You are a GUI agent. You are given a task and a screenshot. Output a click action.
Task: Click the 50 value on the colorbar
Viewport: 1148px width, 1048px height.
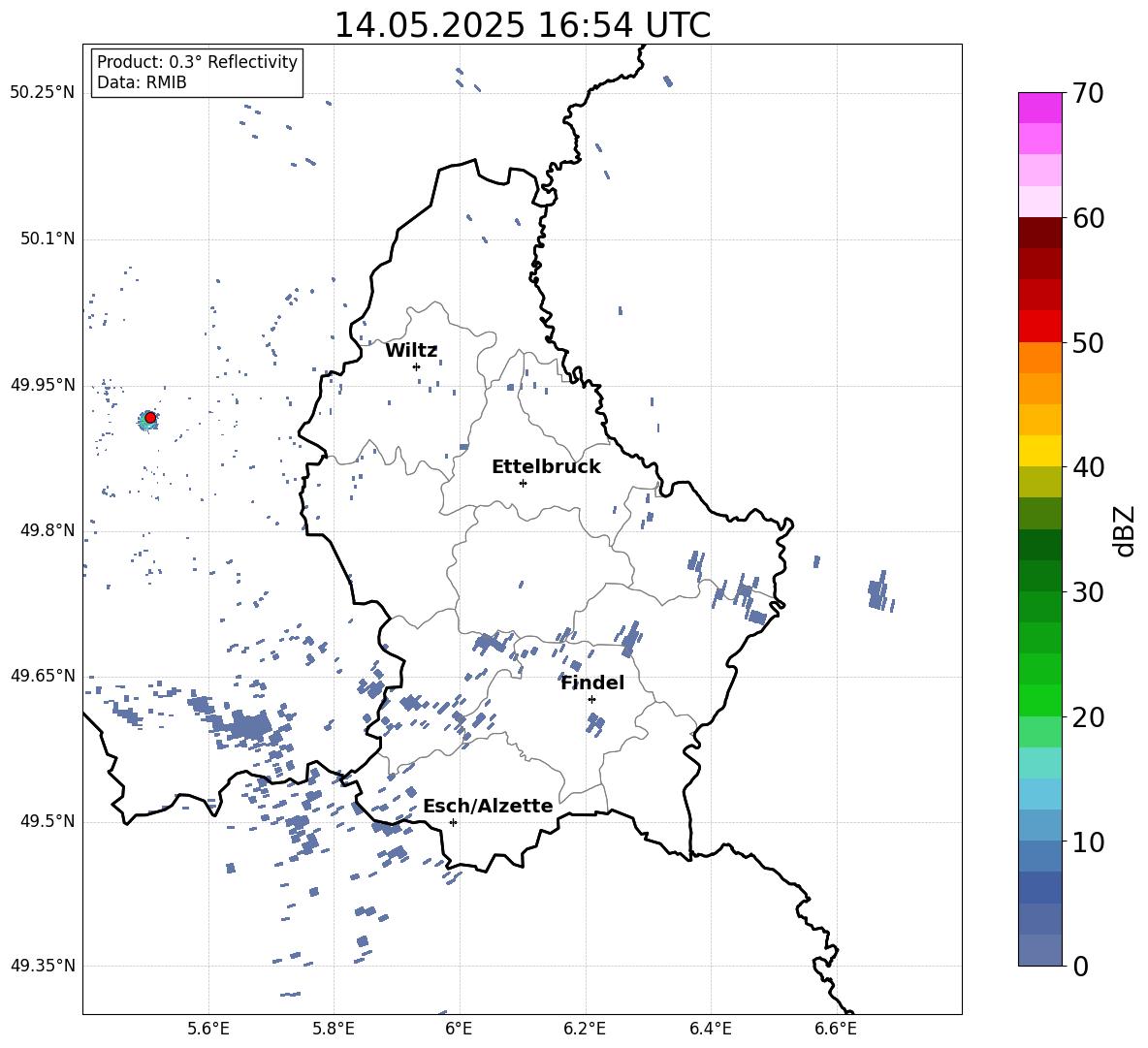pos(1088,342)
